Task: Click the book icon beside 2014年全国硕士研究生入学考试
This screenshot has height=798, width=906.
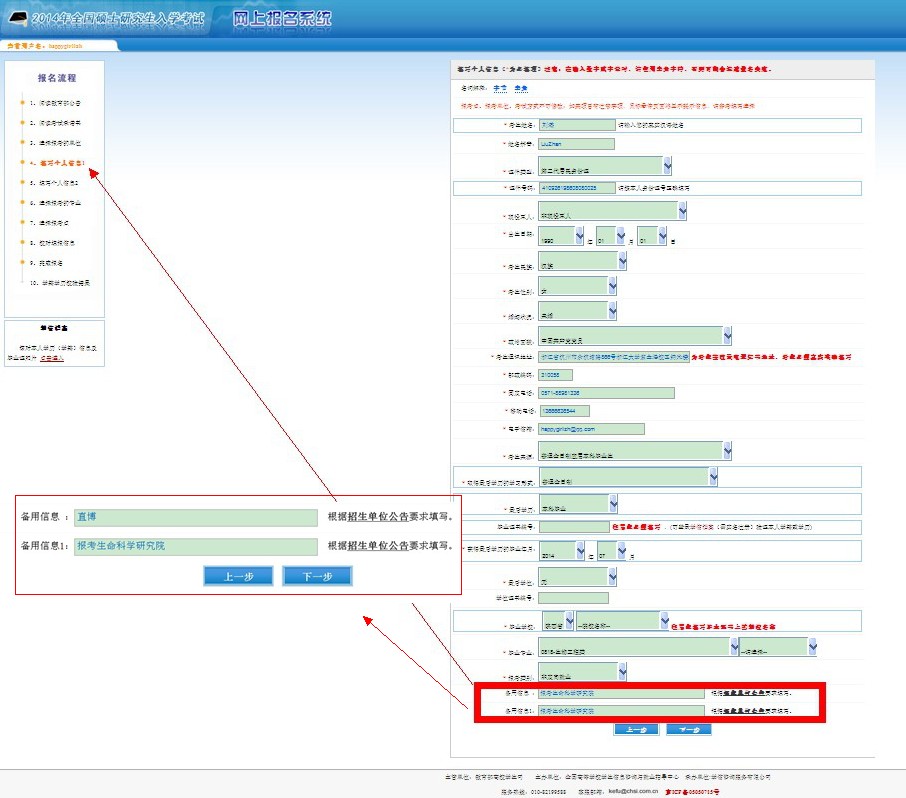Action: tap(18, 20)
